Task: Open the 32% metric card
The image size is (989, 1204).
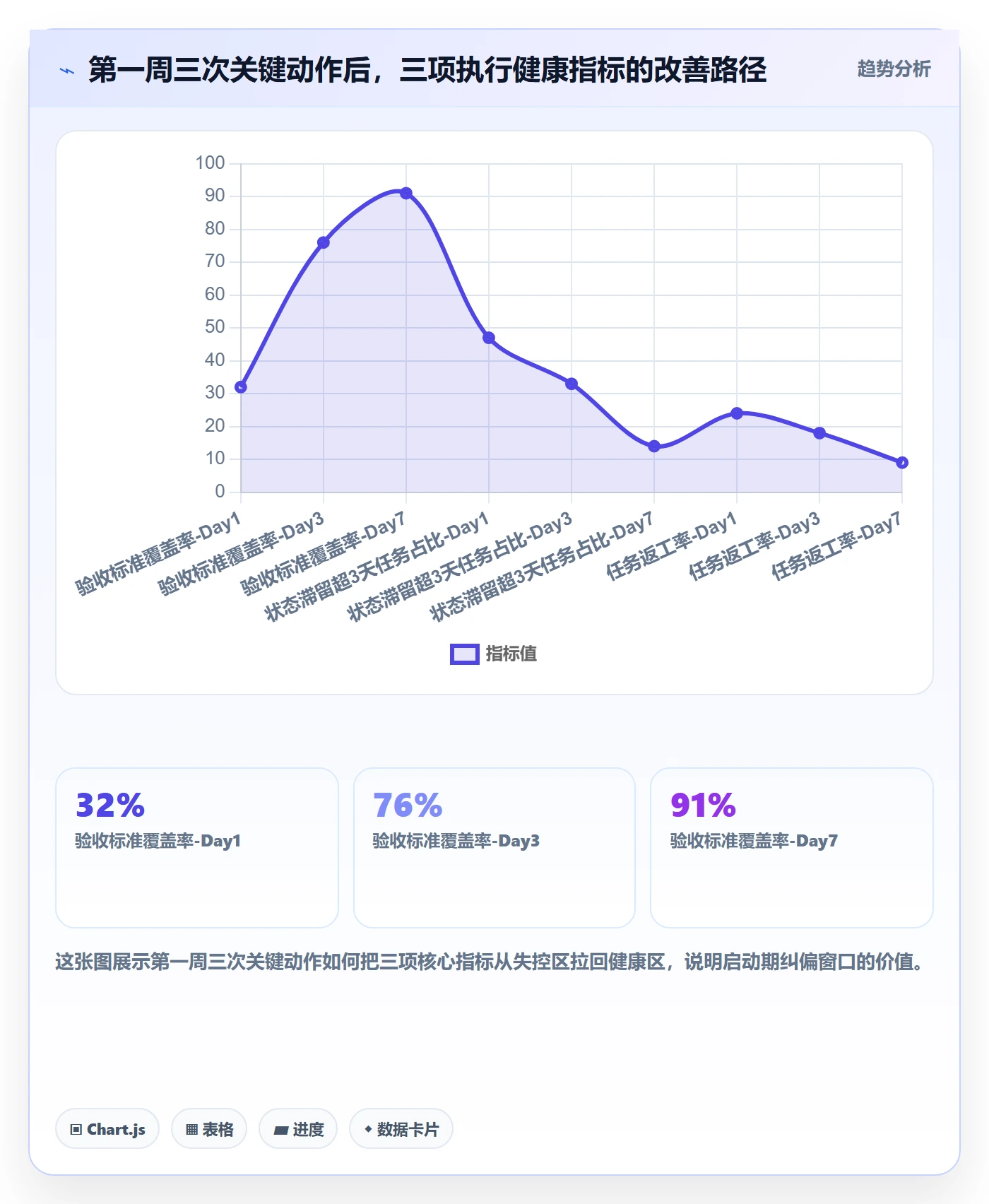Action: tap(197, 848)
